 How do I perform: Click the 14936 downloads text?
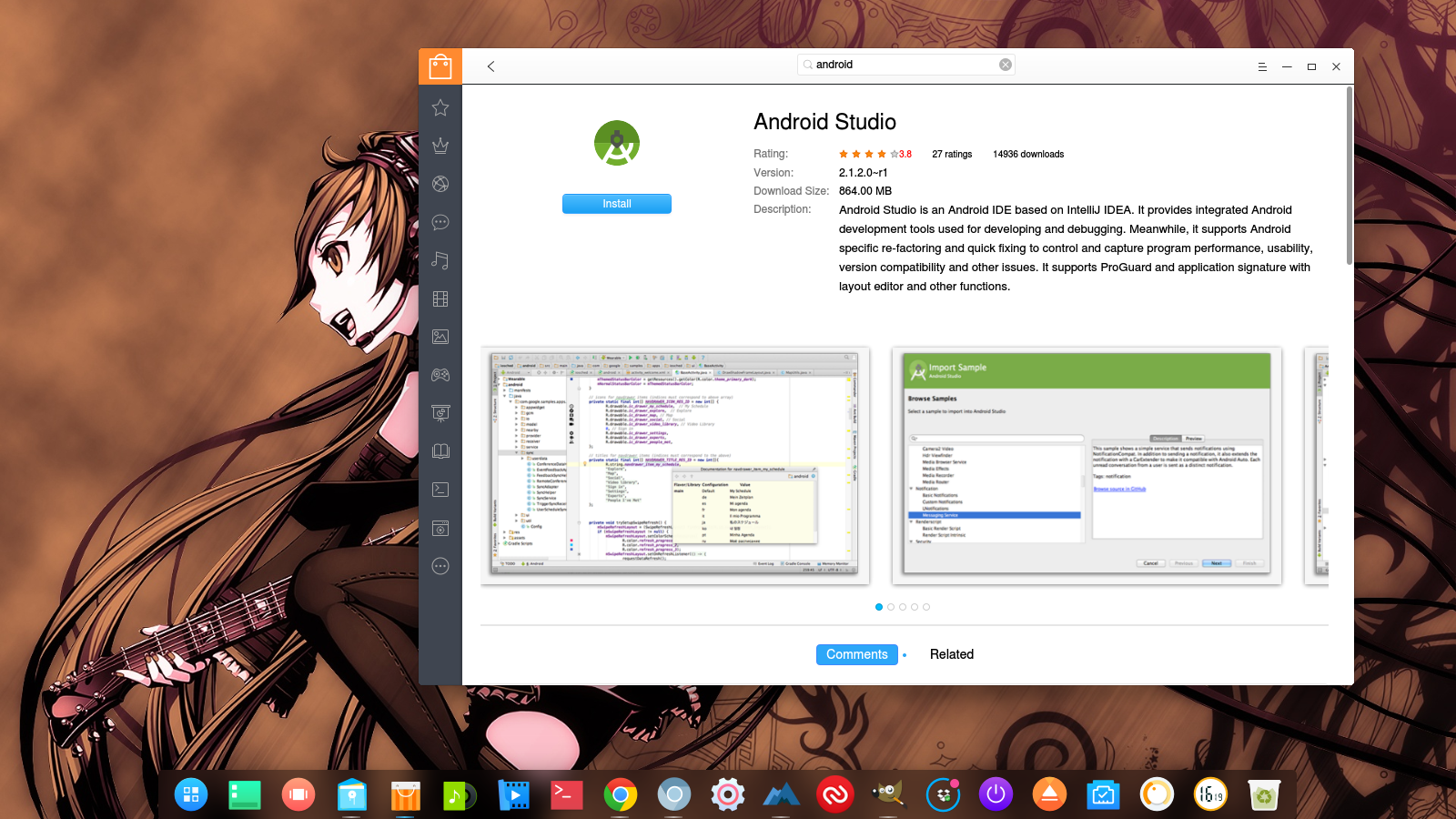(x=1028, y=154)
